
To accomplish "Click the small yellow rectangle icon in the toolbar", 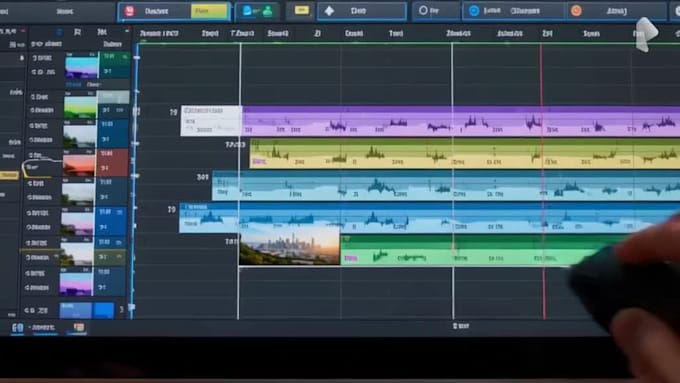I will click(301, 10).
